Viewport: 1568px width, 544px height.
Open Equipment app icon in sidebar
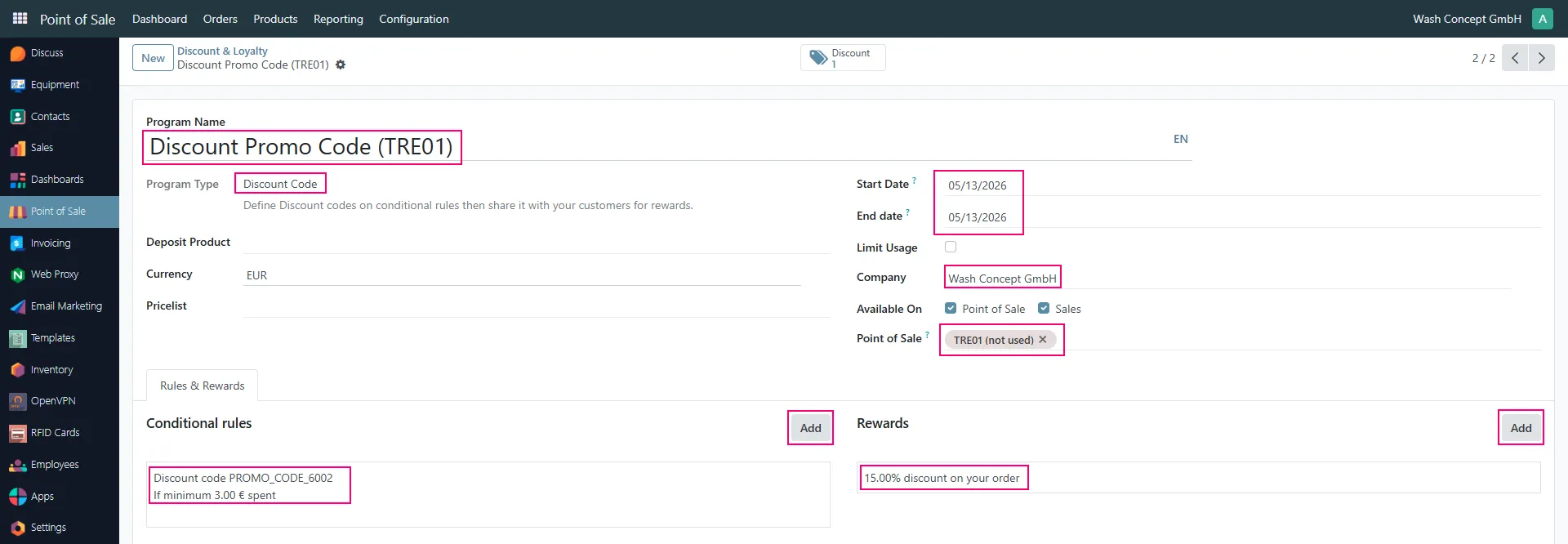tap(17, 85)
